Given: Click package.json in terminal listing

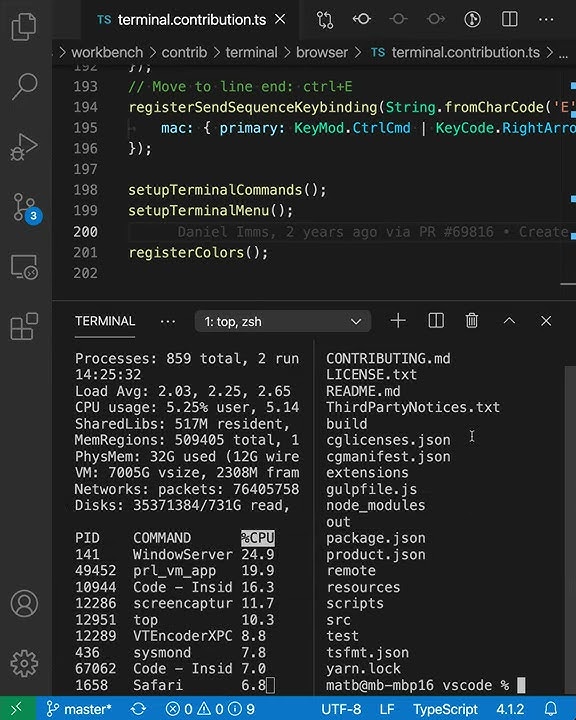Looking at the screenshot, I should 376,538.
